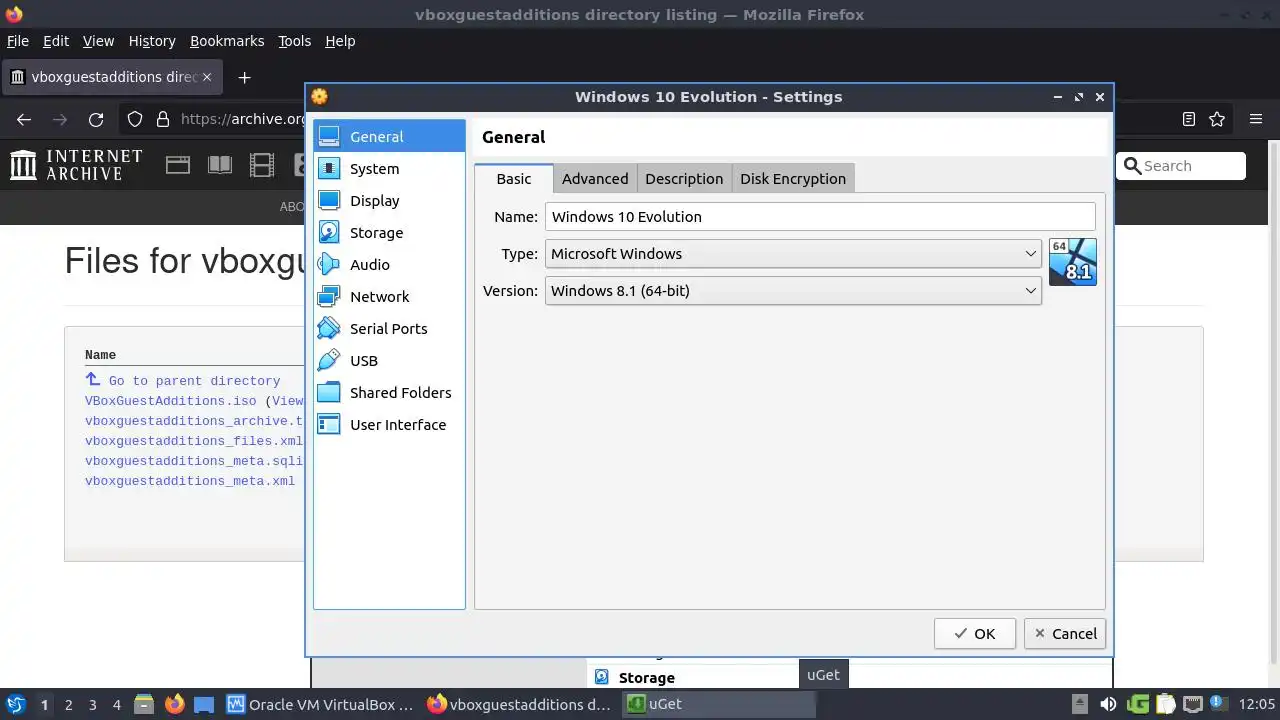Expand the Type dropdown

tap(793, 254)
